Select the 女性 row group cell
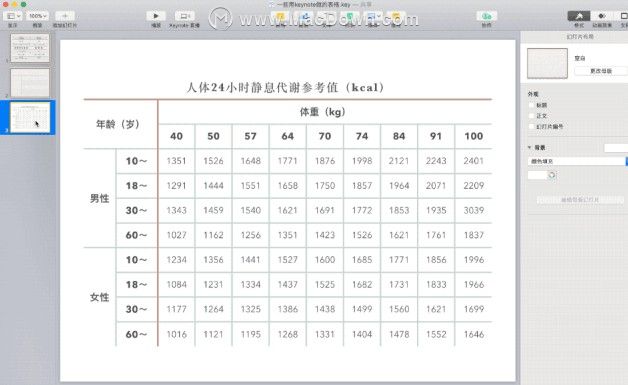 tap(100, 297)
